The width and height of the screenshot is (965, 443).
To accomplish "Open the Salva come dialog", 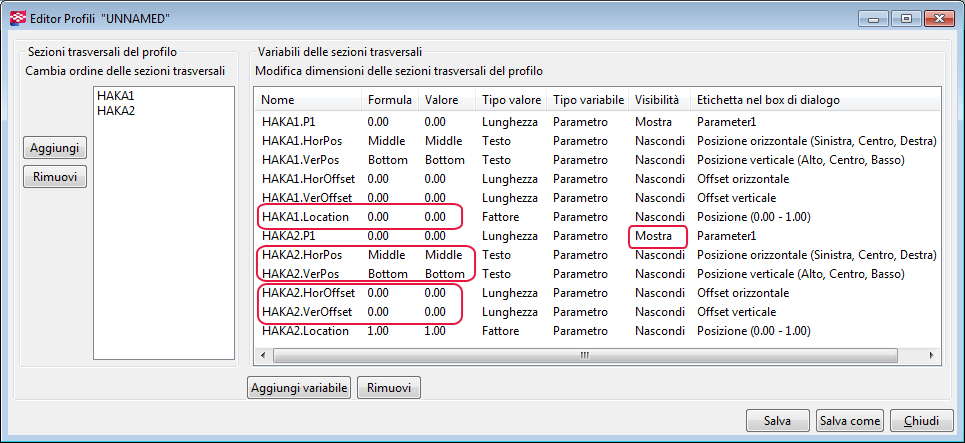I will click(x=850, y=420).
